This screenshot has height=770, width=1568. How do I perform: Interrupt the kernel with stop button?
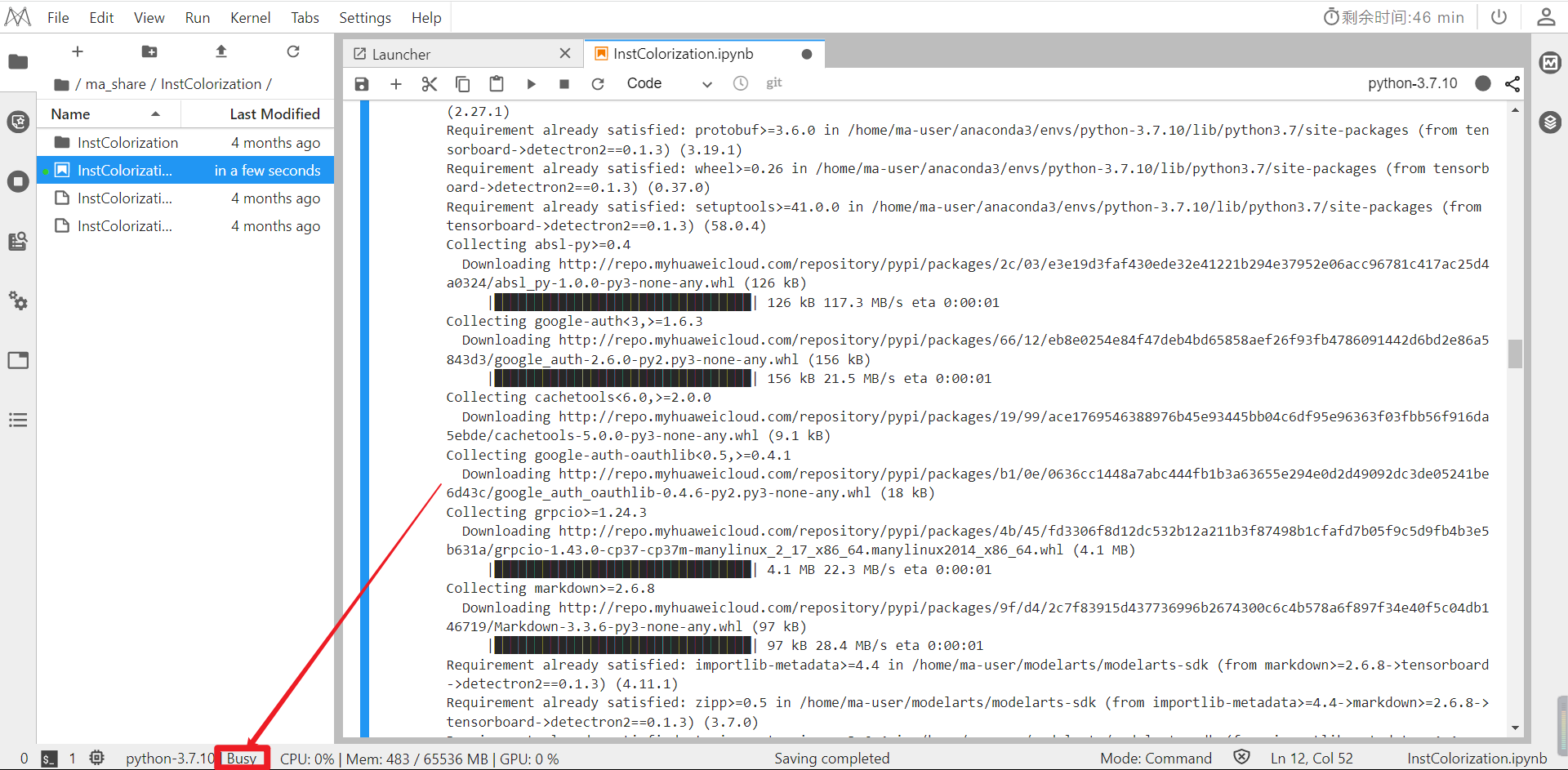coord(564,83)
